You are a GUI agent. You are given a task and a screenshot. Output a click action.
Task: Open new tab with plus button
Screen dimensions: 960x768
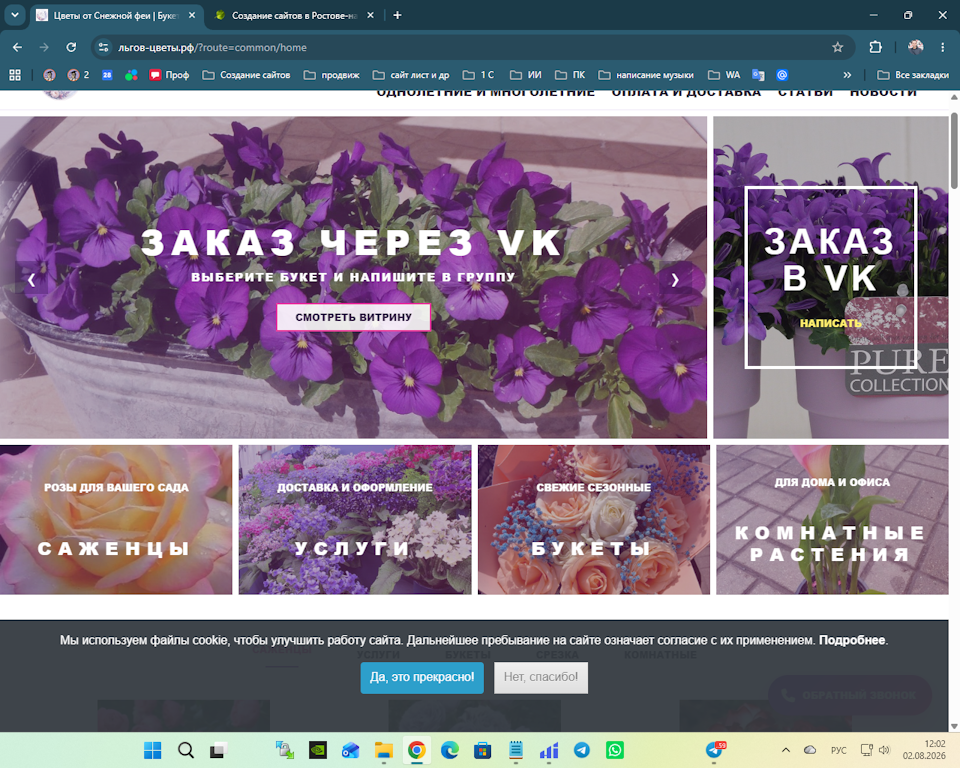click(397, 15)
